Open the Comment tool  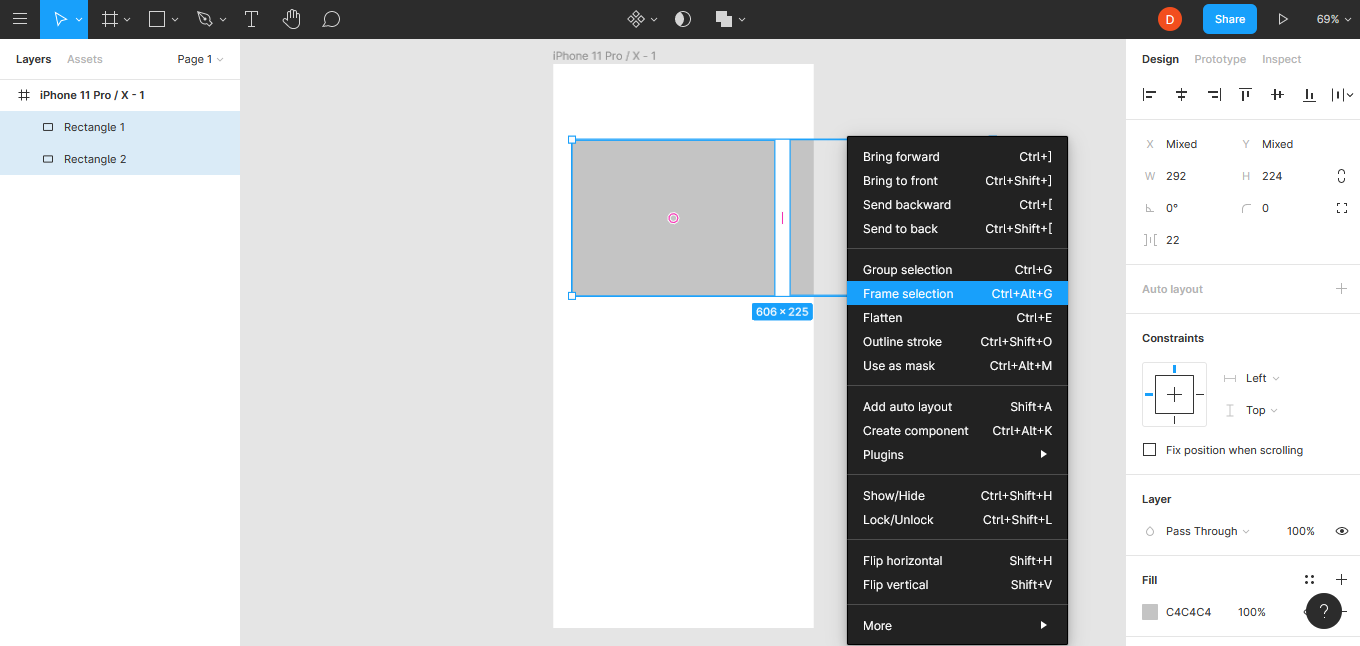(331, 19)
